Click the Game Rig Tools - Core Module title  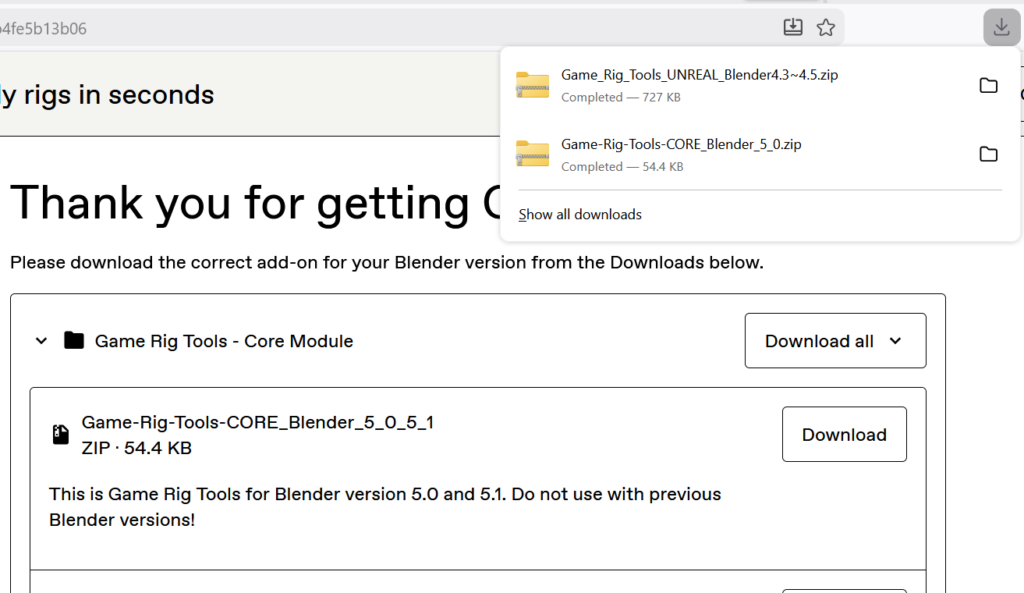coord(223,341)
